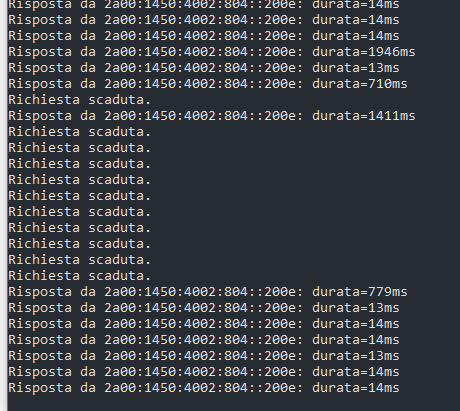The image size is (460, 411).
Task: Select the reply line with durata=710ms
Action: pyautogui.click(x=208, y=84)
